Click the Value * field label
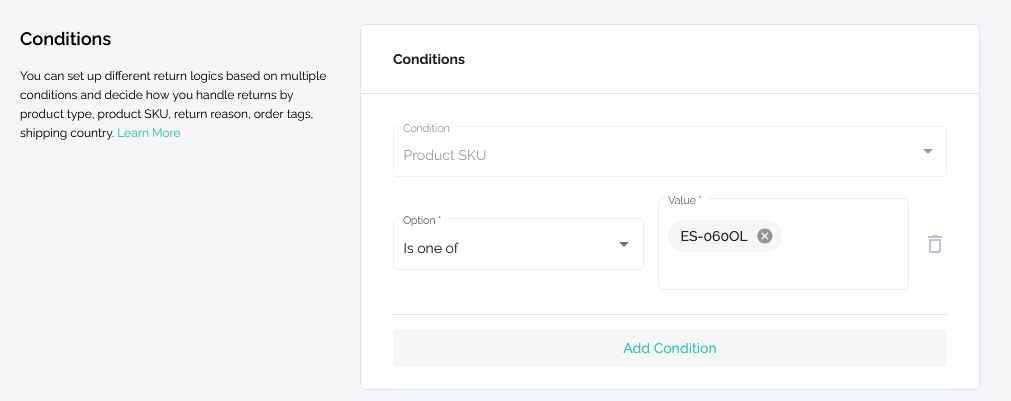 685,200
